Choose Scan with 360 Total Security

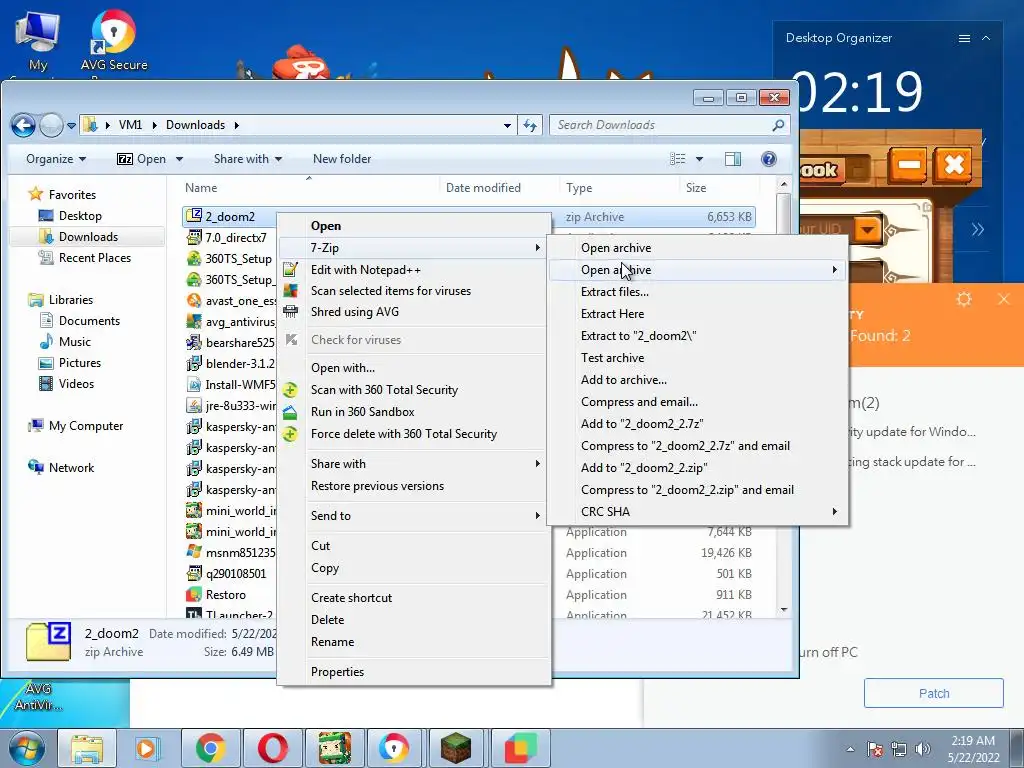click(x=414, y=390)
